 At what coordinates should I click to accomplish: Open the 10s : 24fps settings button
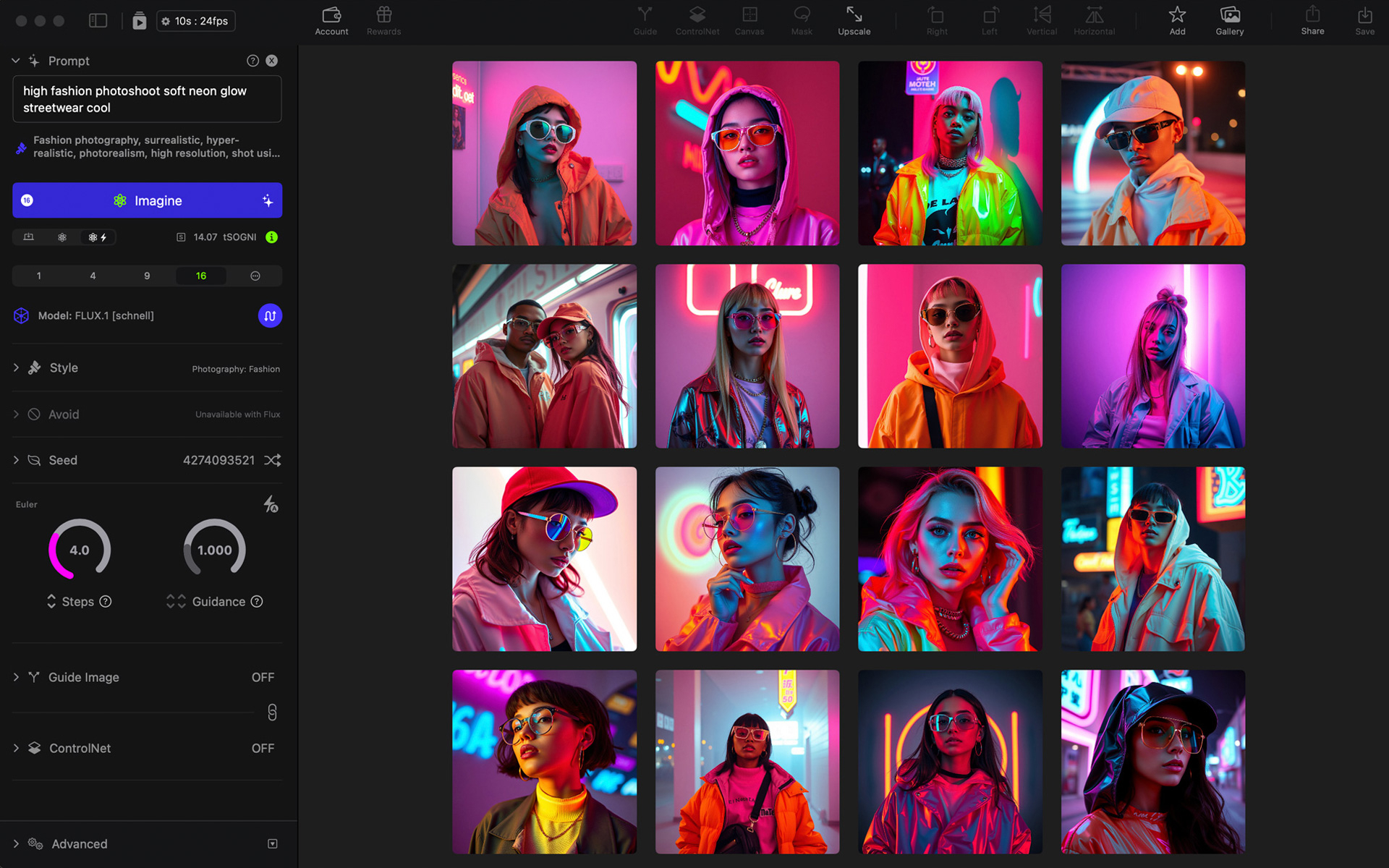pos(196,21)
